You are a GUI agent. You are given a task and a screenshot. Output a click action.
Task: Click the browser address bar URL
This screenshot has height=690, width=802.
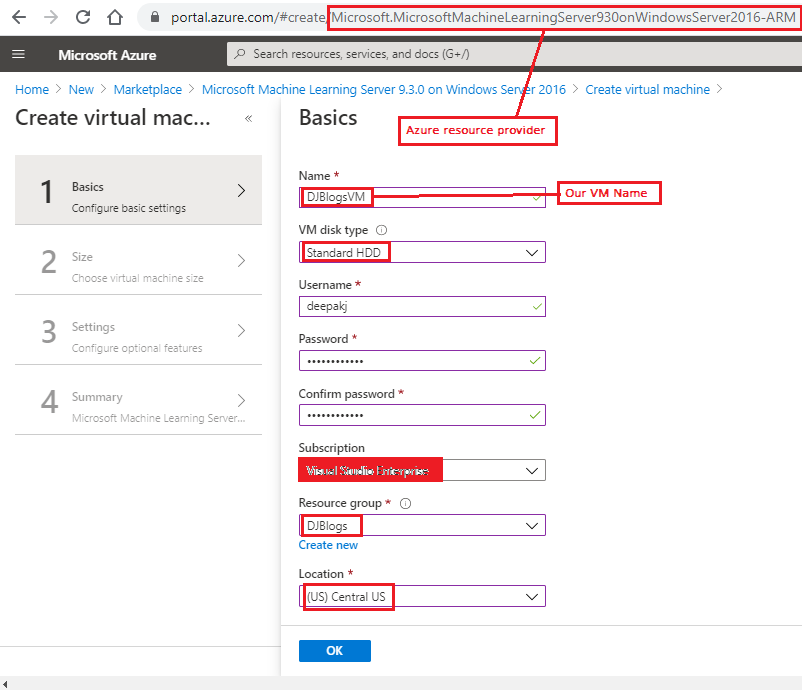[483, 17]
